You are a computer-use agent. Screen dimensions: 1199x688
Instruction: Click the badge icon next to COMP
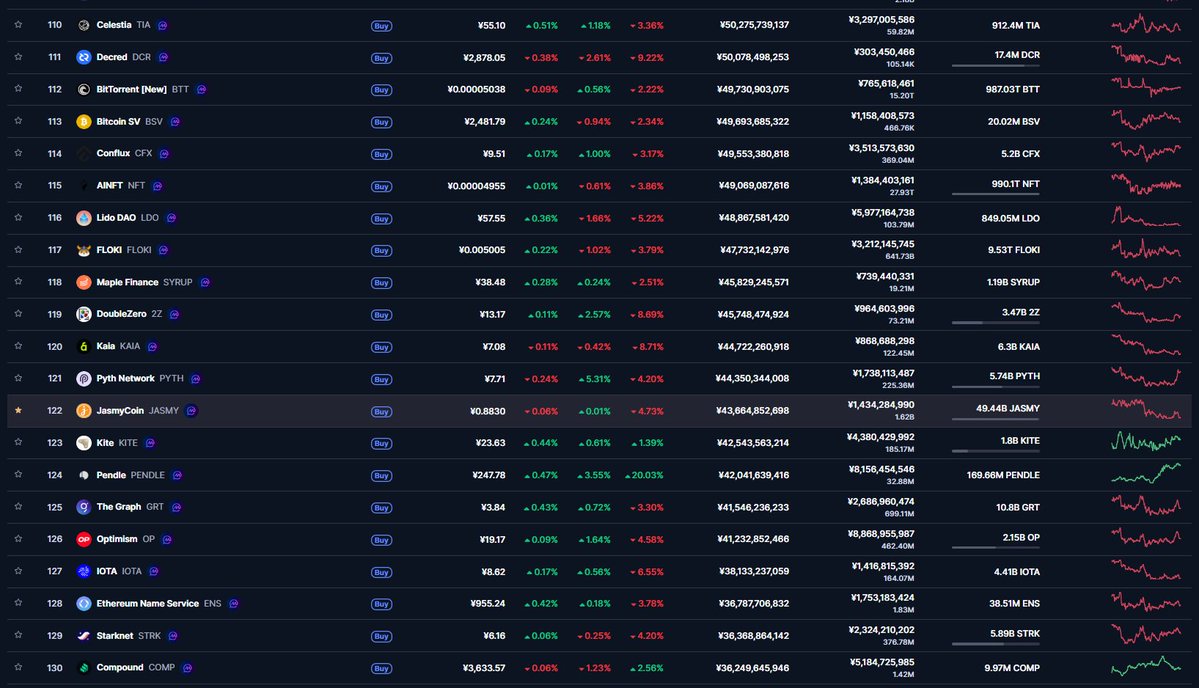pyautogui.click(x=187, y=667)
